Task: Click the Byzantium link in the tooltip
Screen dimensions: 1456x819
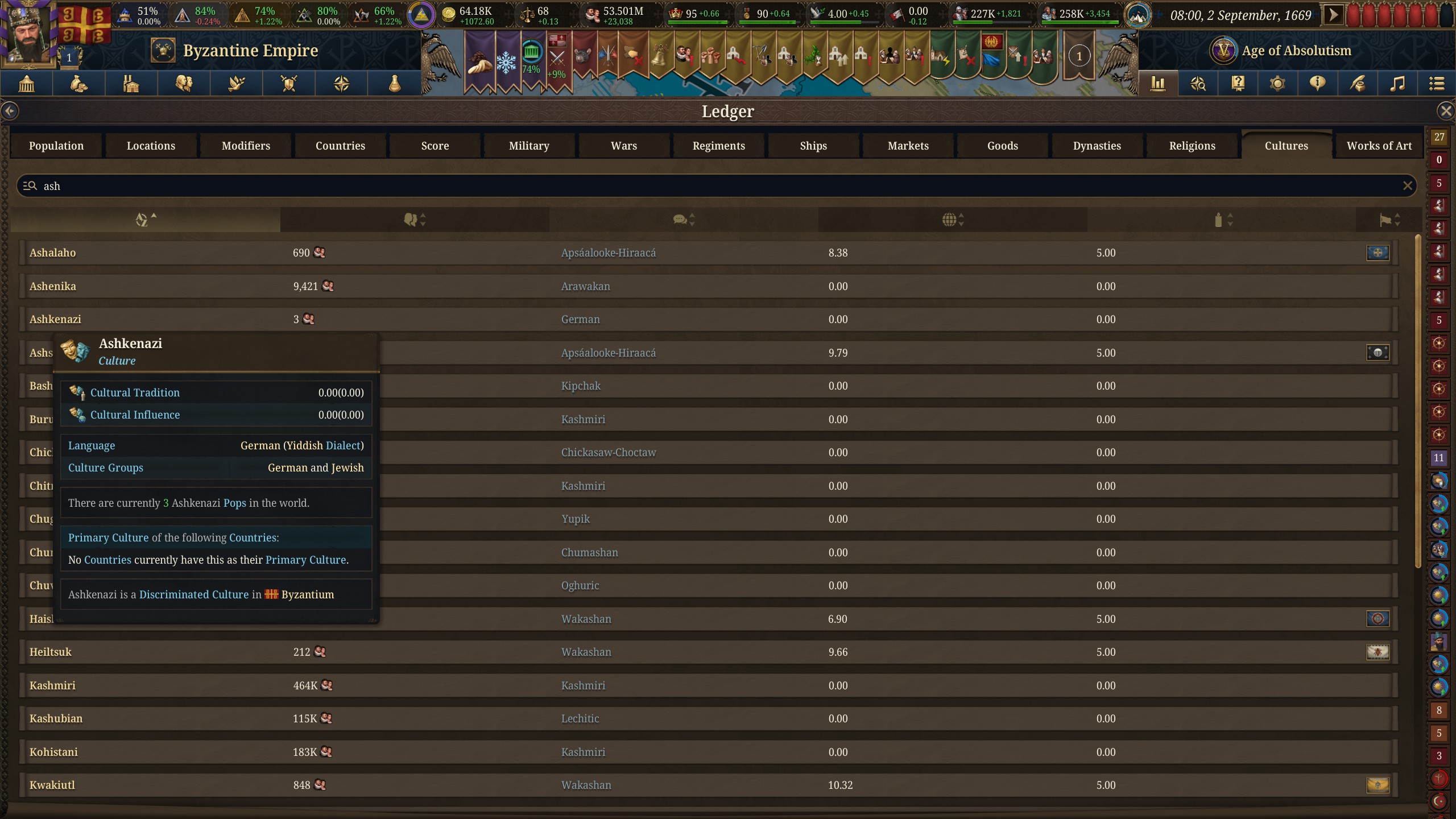Action: 308,594
